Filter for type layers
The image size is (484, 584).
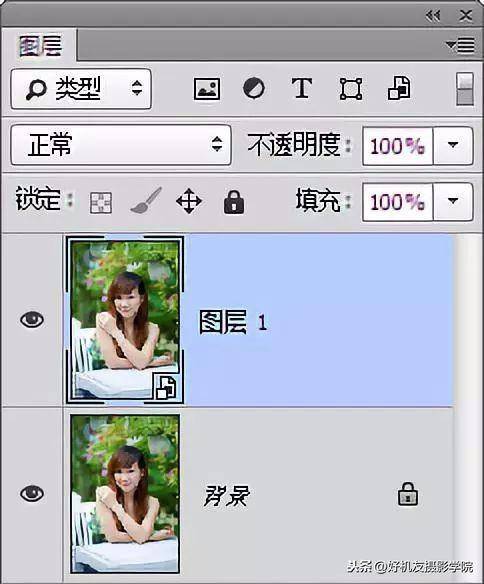302,89
